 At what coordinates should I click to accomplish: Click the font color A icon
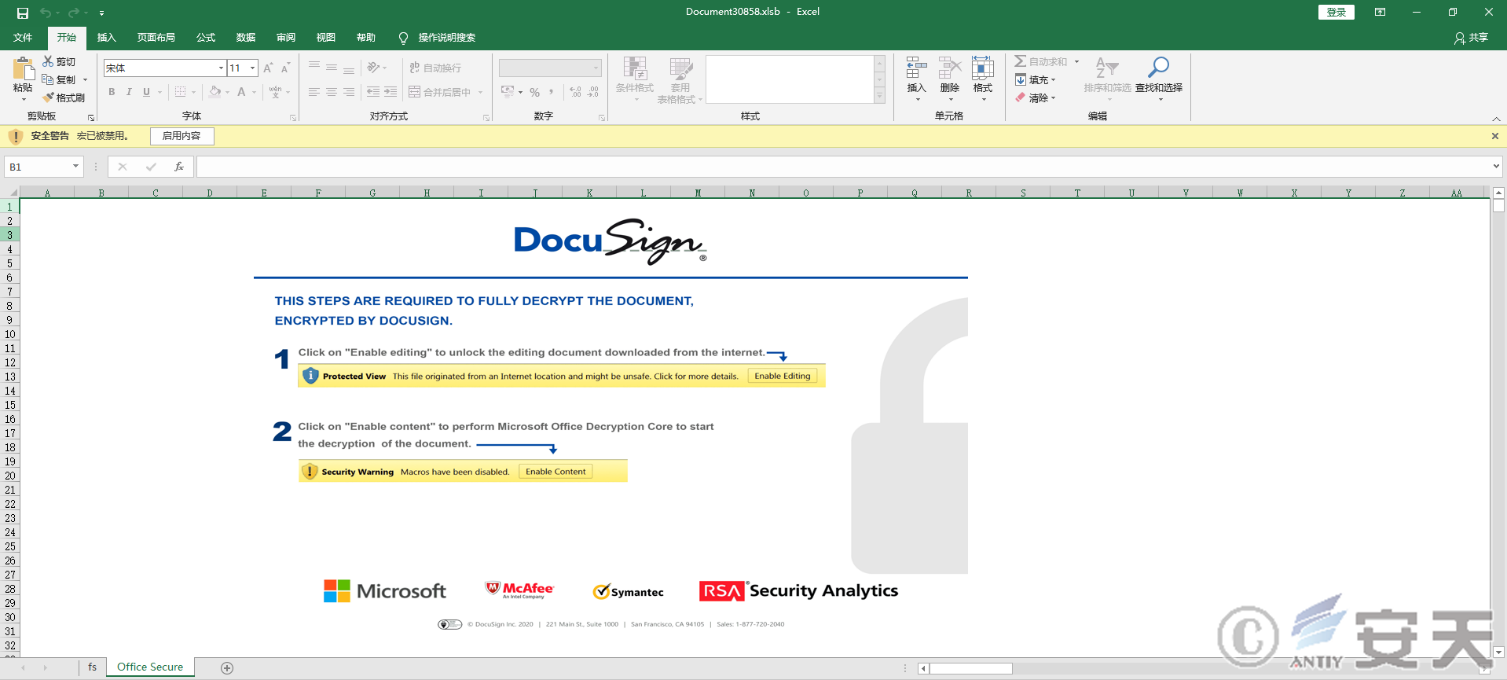242,92
